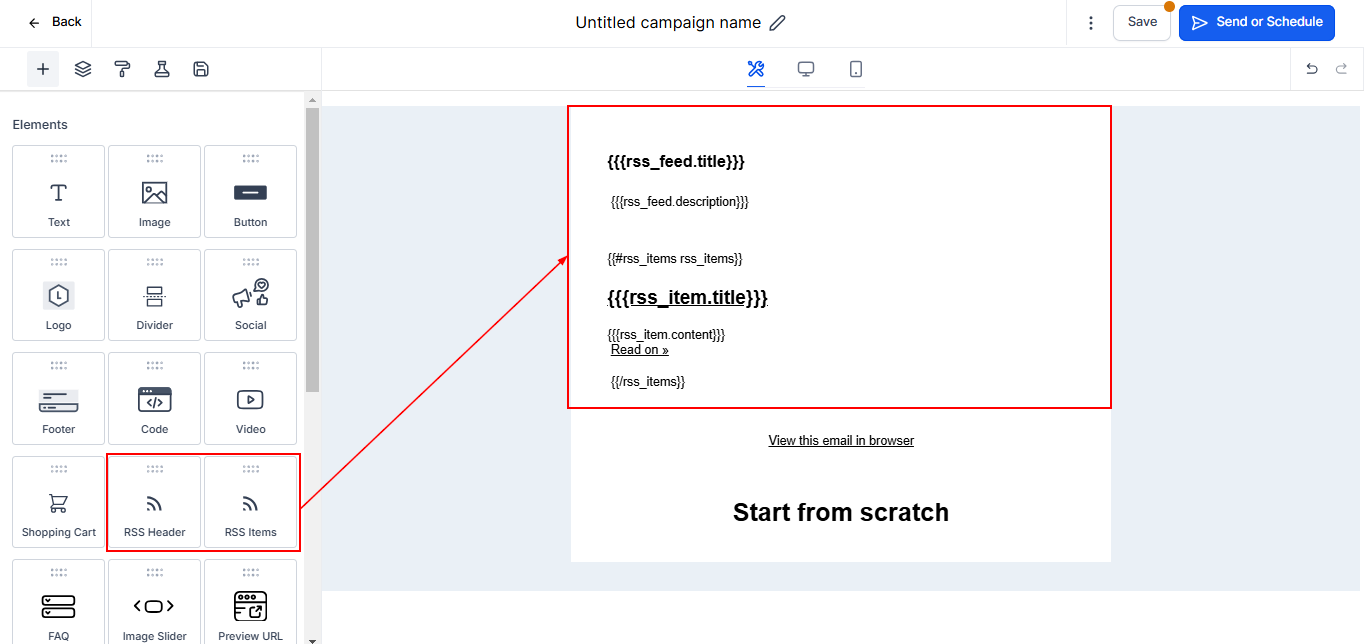Click Send or Schedule button
The width and height of the screenshot is (1364, 644).
[1257, 22]
